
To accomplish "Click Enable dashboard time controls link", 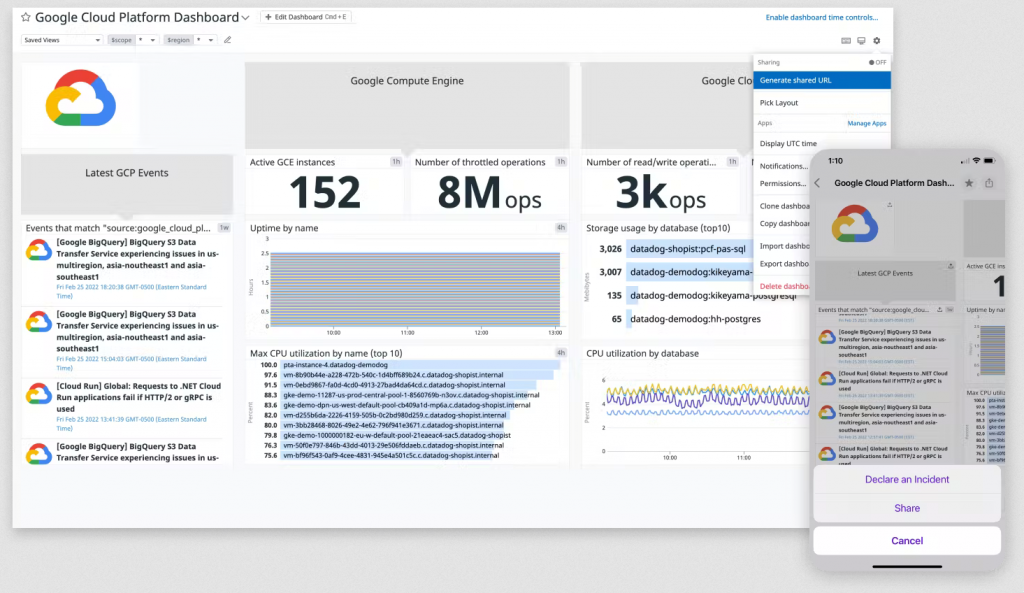I will (821, 17).
